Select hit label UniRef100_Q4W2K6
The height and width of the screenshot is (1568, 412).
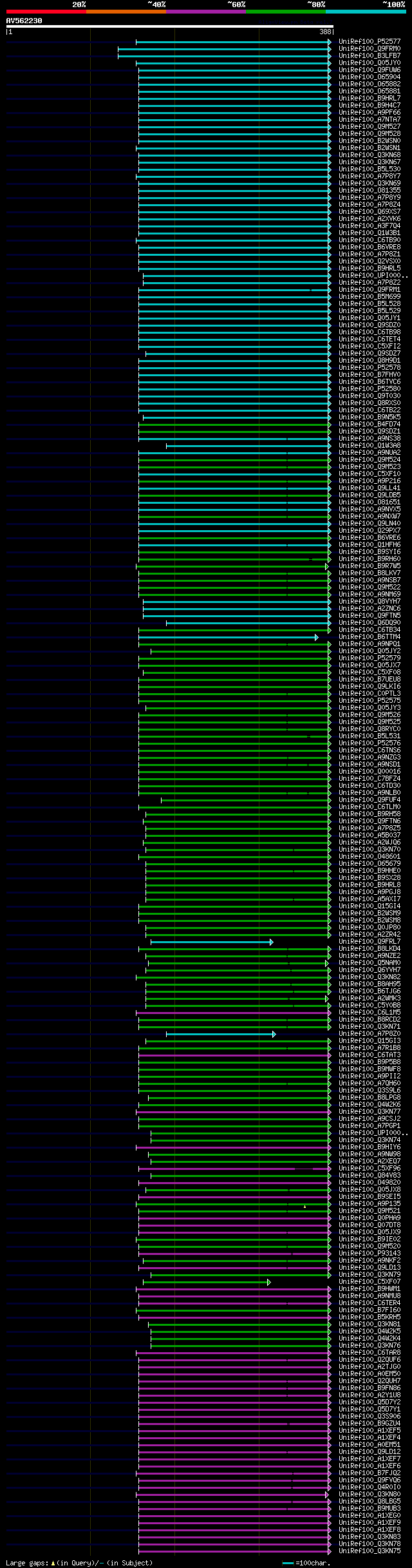(x=370, y=1105)
